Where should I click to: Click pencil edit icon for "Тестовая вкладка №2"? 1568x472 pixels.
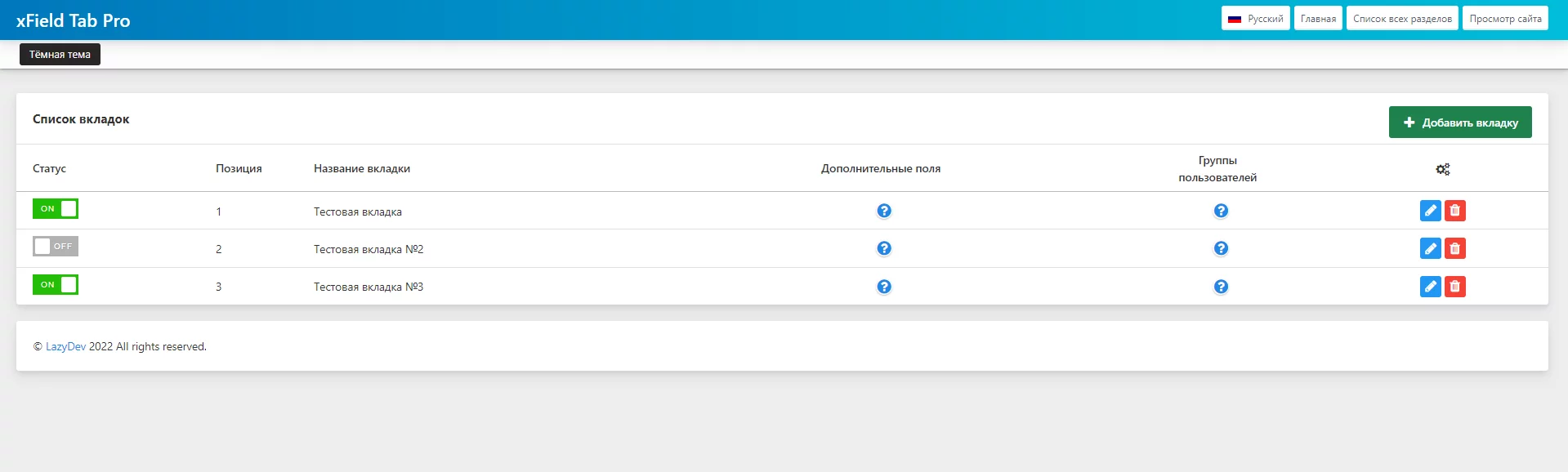[1430, 248]
